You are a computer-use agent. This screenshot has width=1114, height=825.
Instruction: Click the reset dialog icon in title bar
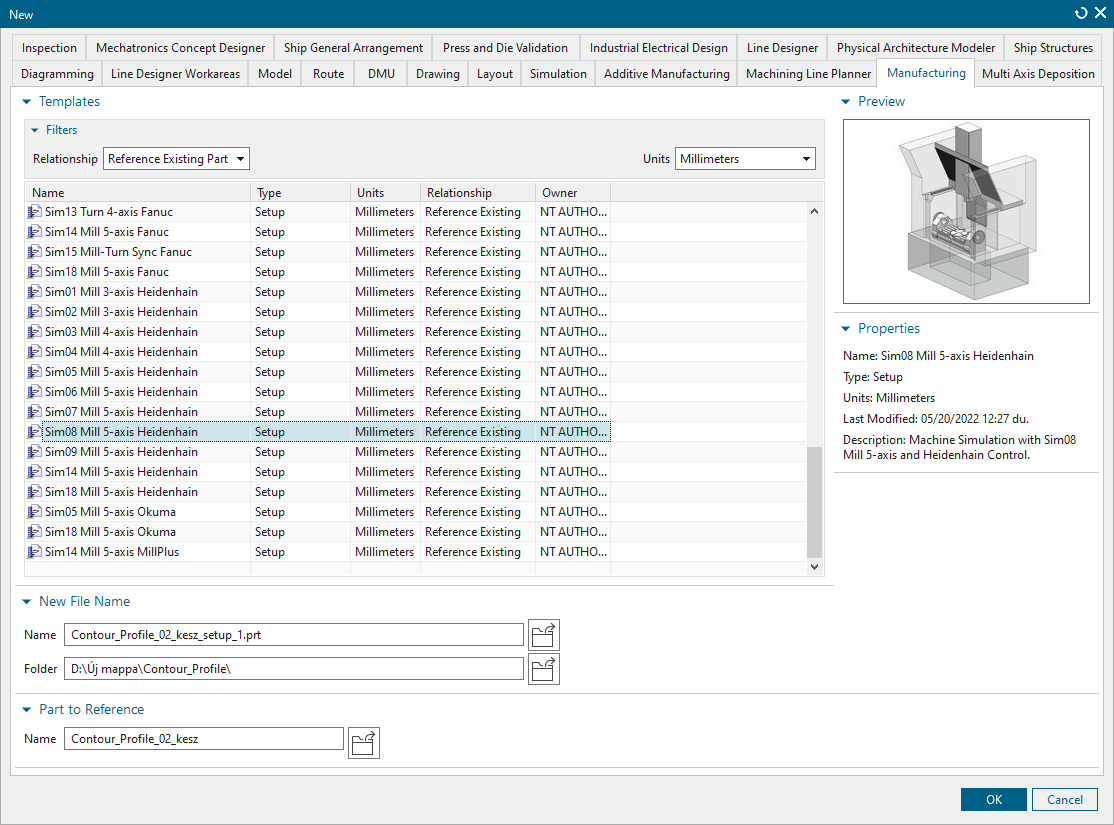pos(1080,13)
